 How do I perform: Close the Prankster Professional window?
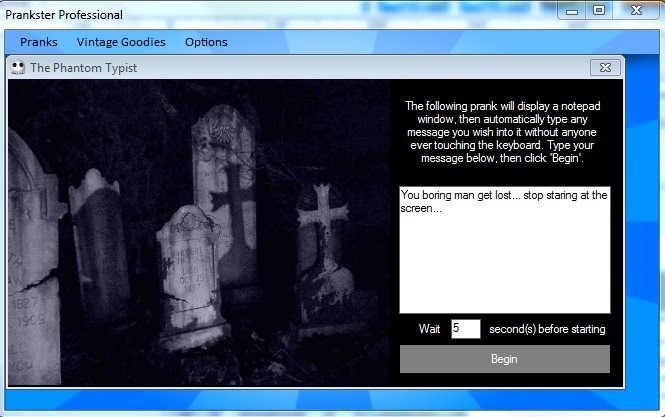pos(636,10)
